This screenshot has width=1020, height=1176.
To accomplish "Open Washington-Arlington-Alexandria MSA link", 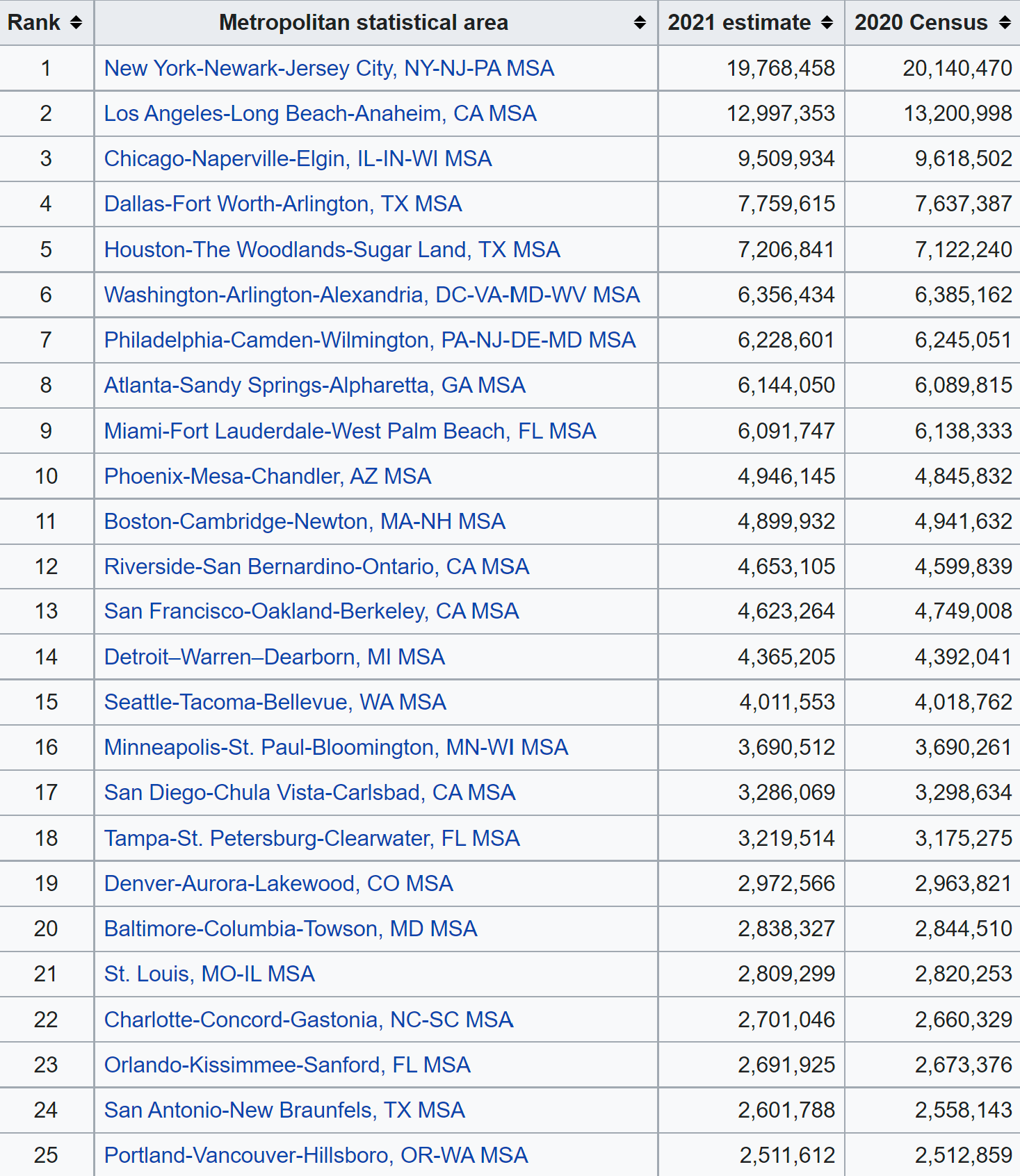I will click(372, 295).
